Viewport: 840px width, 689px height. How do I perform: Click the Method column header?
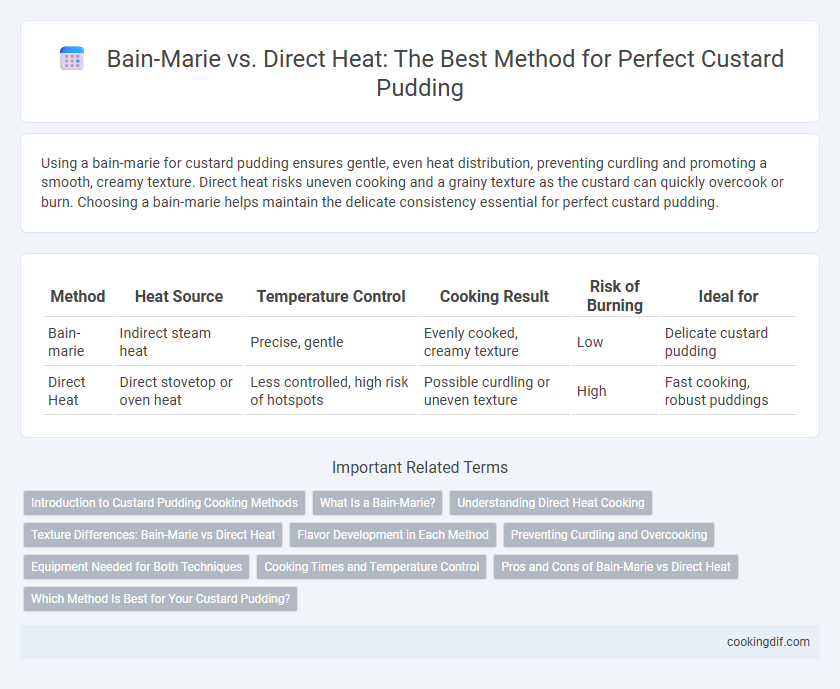pyautogui.click(x=78, y=296)
